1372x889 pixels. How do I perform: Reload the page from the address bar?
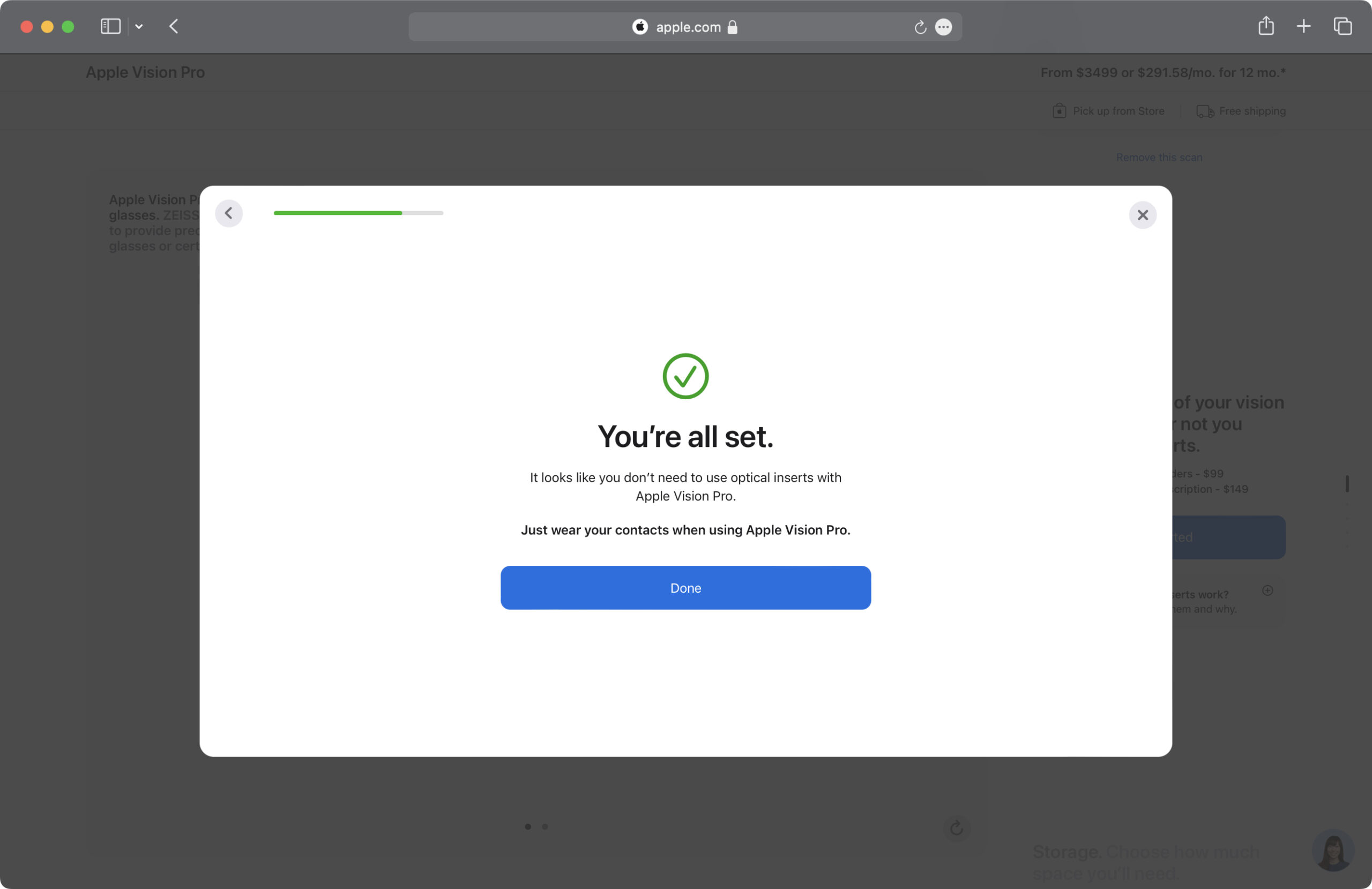(920, 27)
